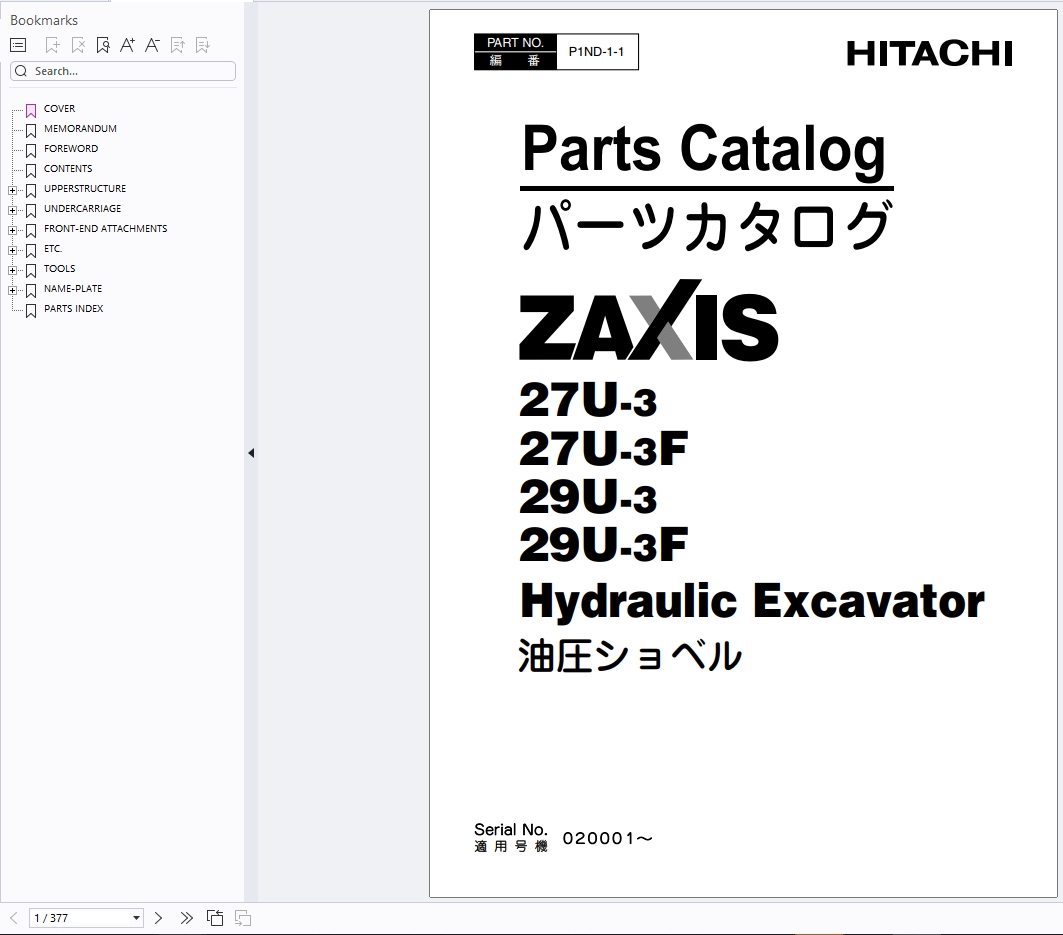Click the delete bookmark icon
Image resolution: width=1063 pixels, height=935 pixels.
pyautogui.click(x=78, y=45)
